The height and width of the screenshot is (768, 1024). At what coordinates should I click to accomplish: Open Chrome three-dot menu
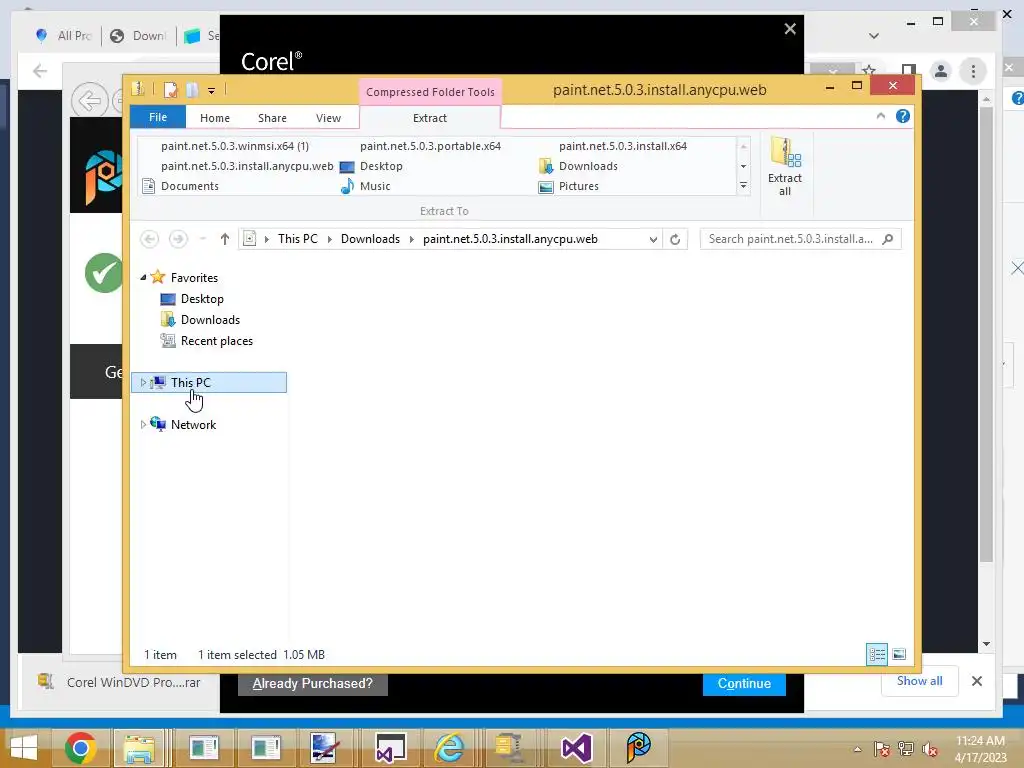point(973,71)
